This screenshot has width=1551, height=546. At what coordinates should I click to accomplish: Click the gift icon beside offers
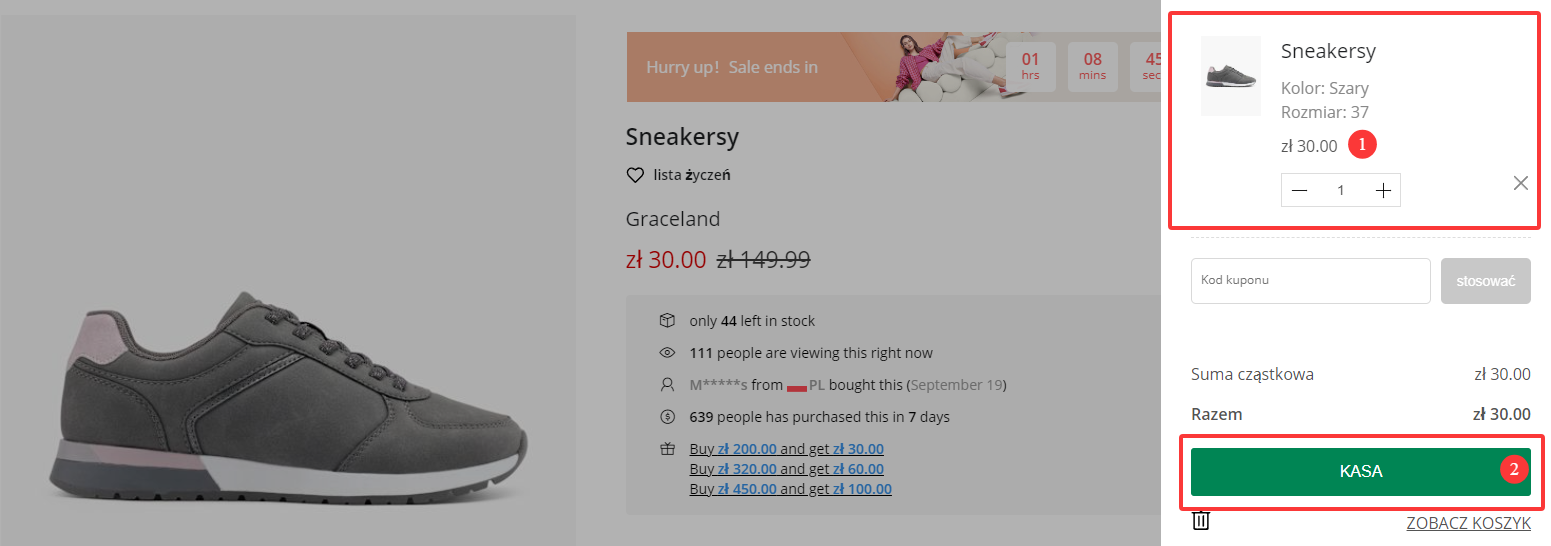[x=667, y=449]
